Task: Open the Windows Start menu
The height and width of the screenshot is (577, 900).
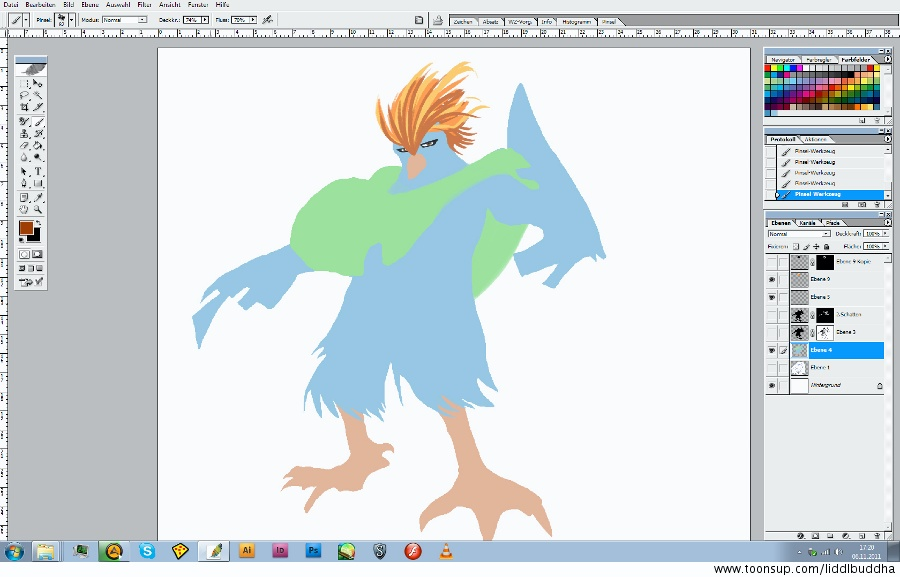Action: [x=13, y=552]
